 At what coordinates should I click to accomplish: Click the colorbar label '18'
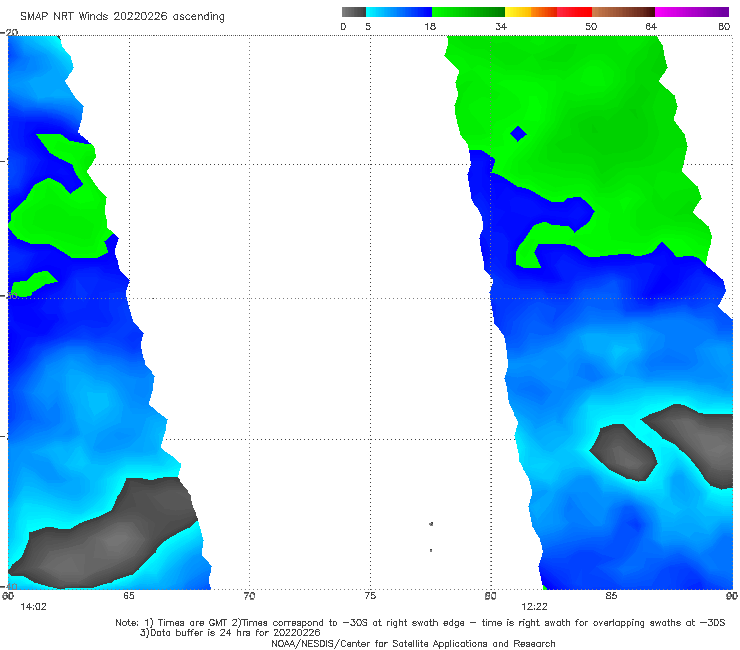click(x=430, y=26)
